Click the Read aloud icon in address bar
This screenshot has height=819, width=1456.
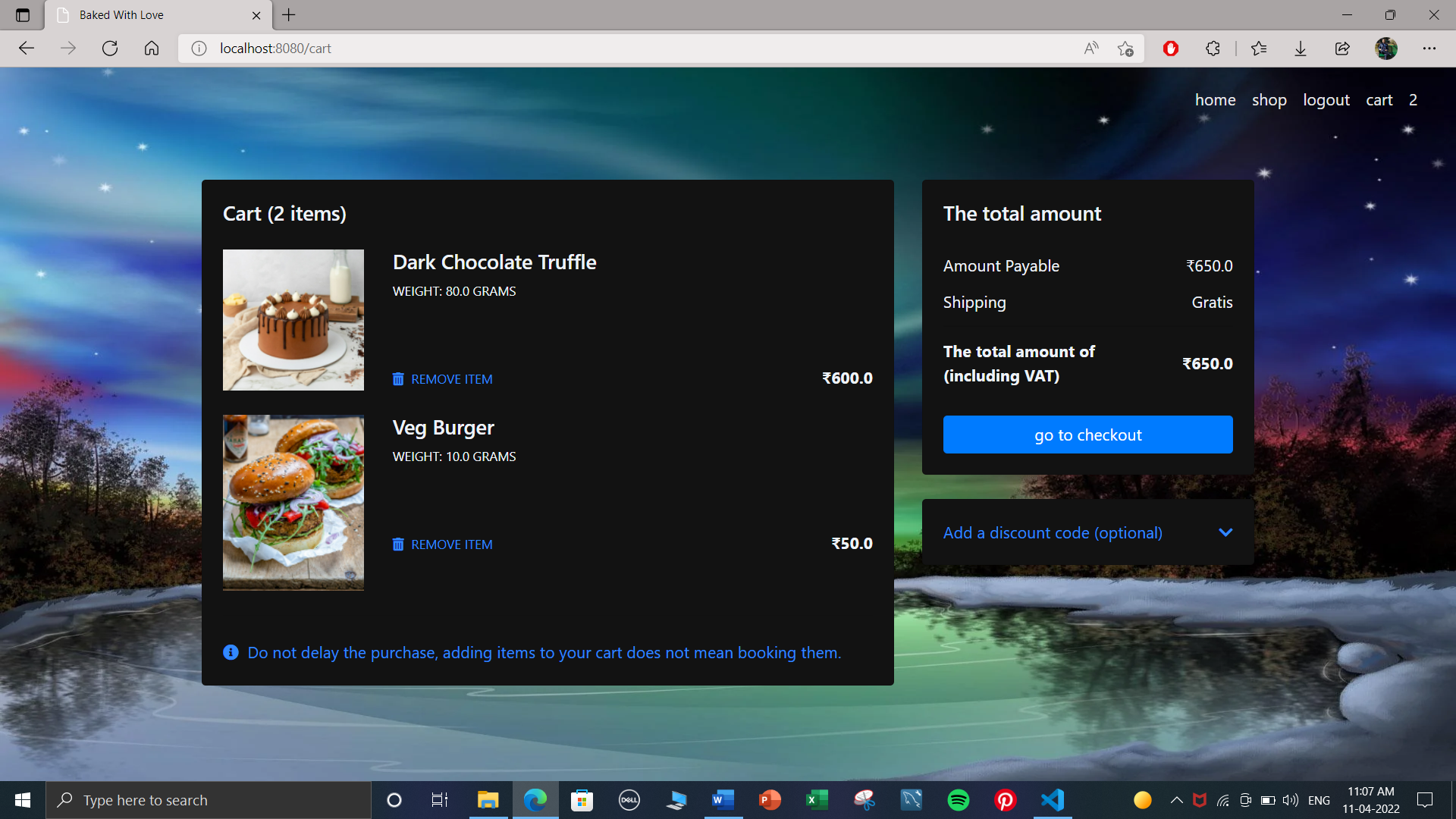click(x=1091, y=49)
